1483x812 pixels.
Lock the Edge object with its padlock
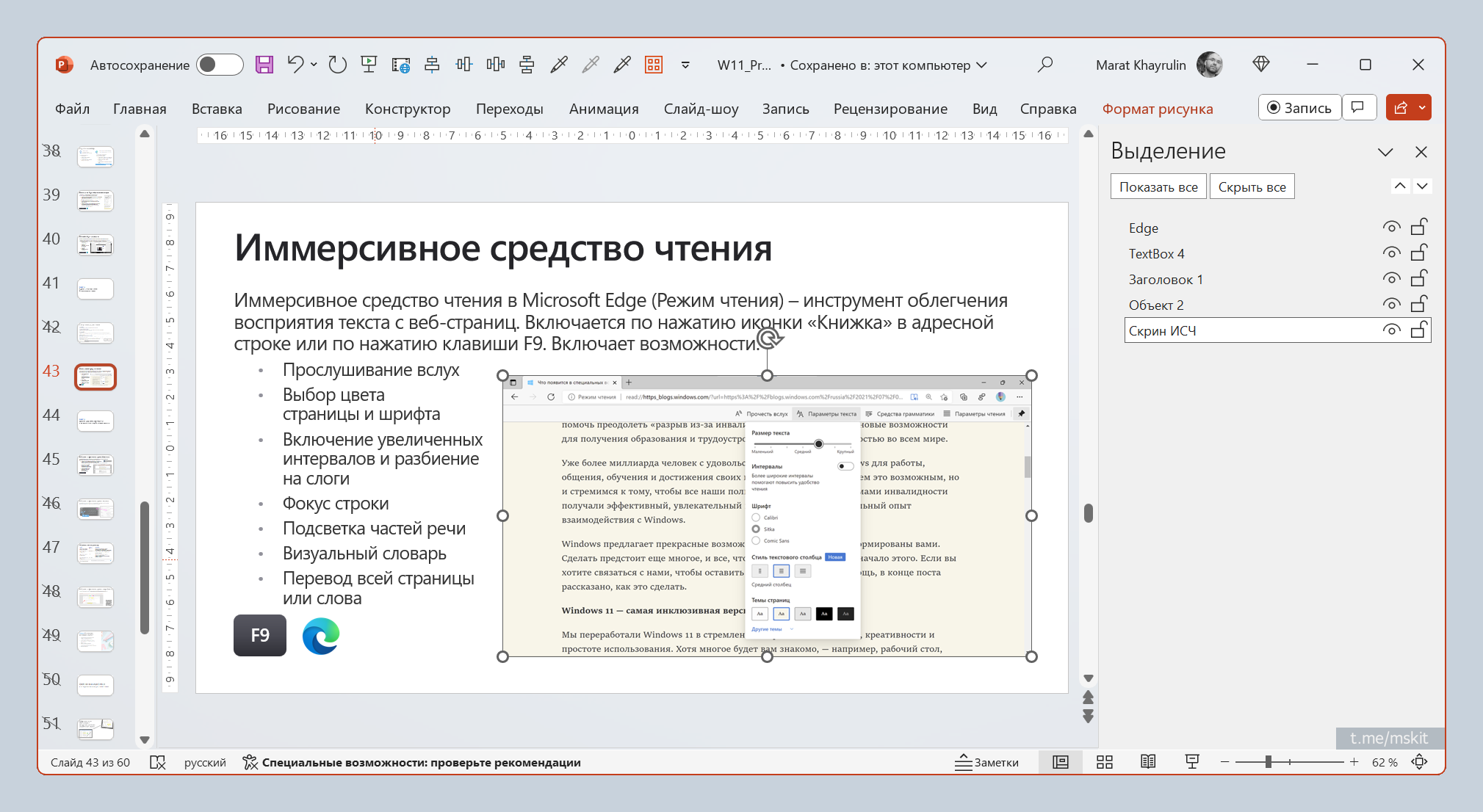click(x=1419, y=227)
